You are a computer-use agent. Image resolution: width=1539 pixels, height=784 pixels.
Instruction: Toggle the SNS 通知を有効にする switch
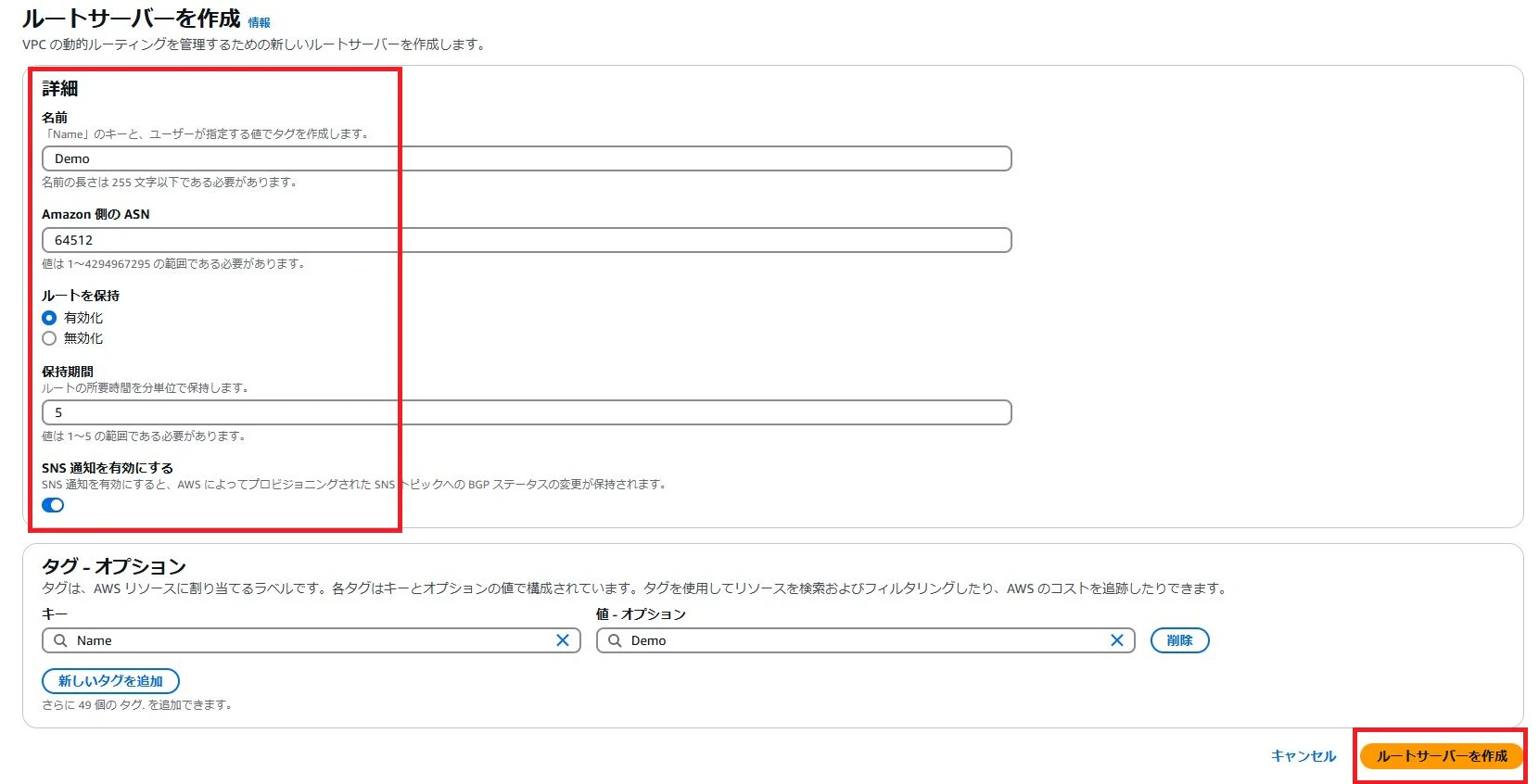click(53, 505)
